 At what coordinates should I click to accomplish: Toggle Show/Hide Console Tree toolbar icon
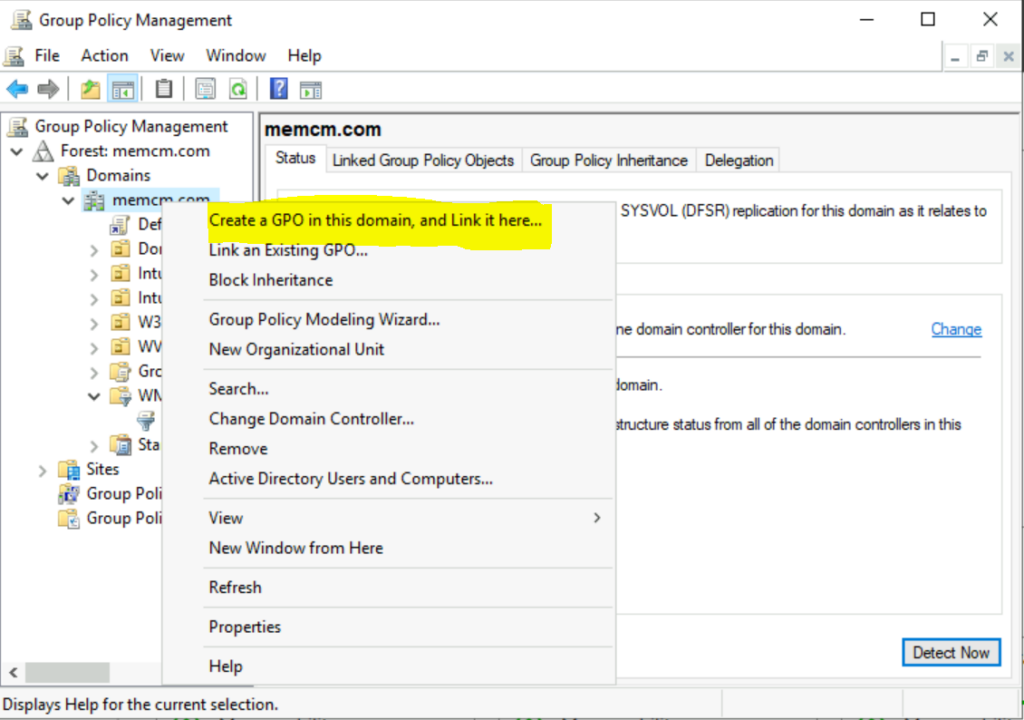tap(123, 89)
